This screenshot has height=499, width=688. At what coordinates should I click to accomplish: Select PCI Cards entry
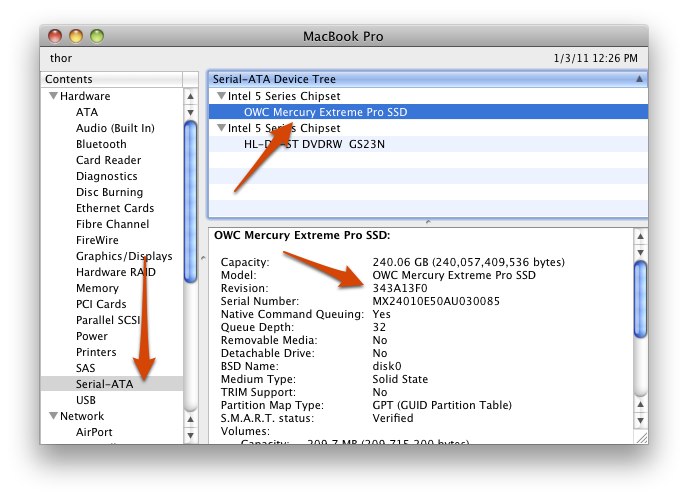coord(101,304)
